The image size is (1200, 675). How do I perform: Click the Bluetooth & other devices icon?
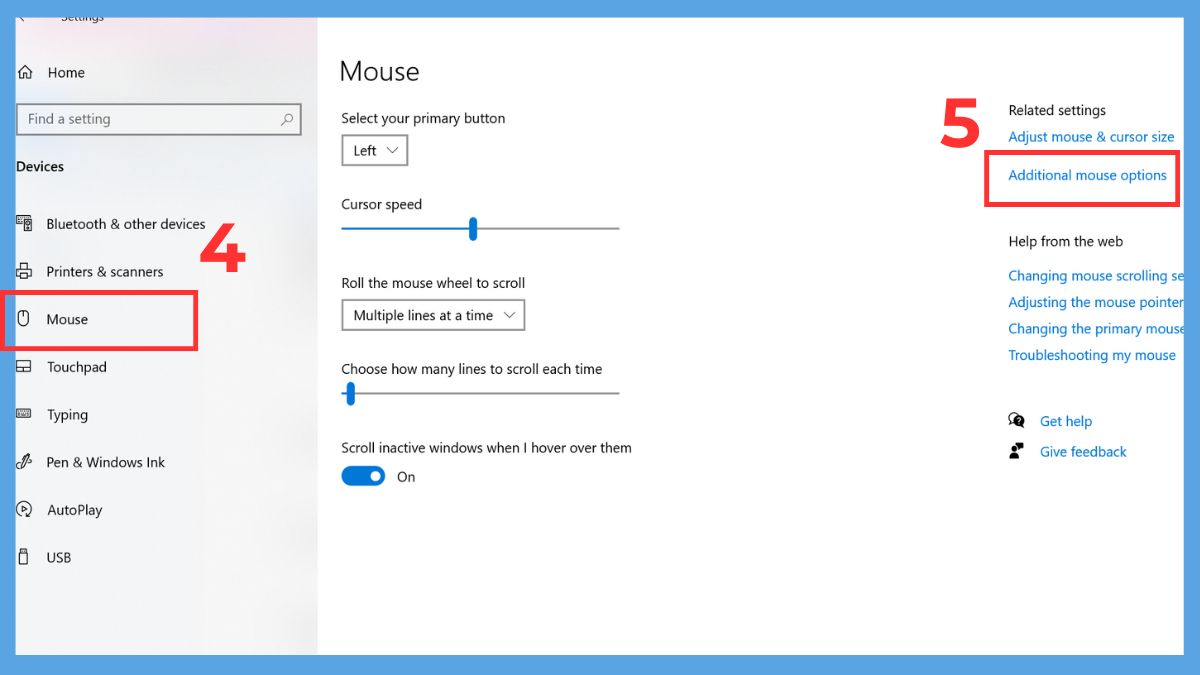25,224
